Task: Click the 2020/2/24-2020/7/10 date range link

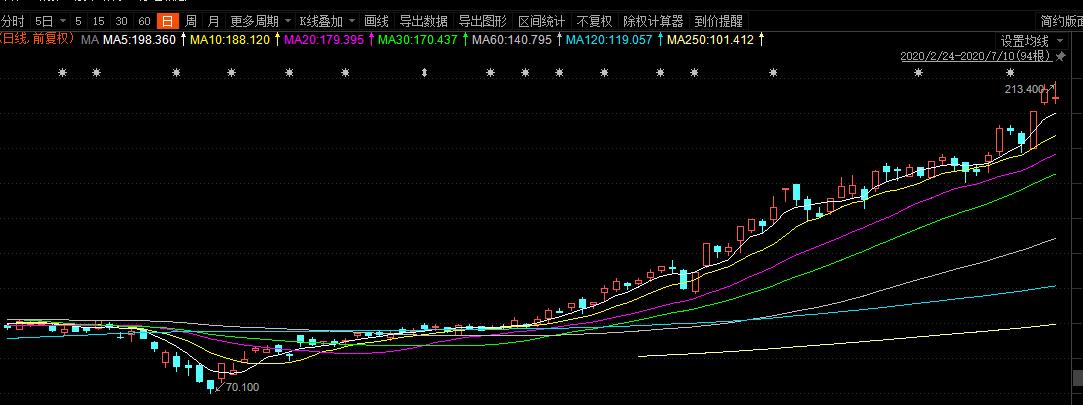Action: pyautogui.click(x=977, y=56)
